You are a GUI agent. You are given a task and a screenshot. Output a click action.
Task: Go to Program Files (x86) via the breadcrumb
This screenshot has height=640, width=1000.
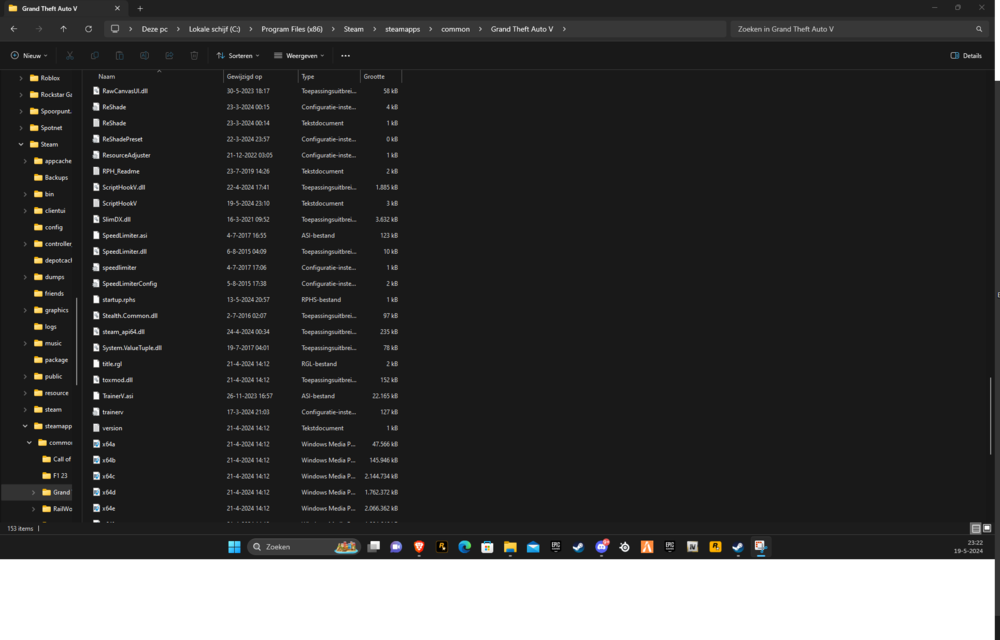click(x=291, y=30)
